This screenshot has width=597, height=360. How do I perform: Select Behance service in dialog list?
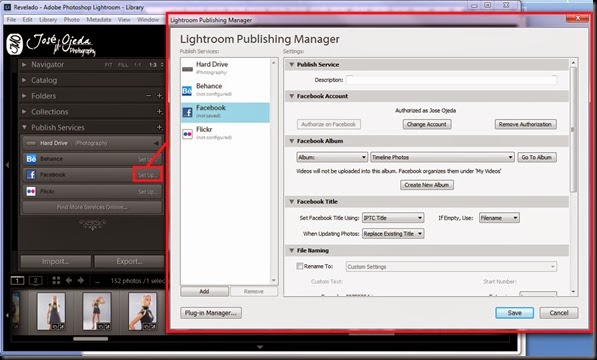[225, 90]
